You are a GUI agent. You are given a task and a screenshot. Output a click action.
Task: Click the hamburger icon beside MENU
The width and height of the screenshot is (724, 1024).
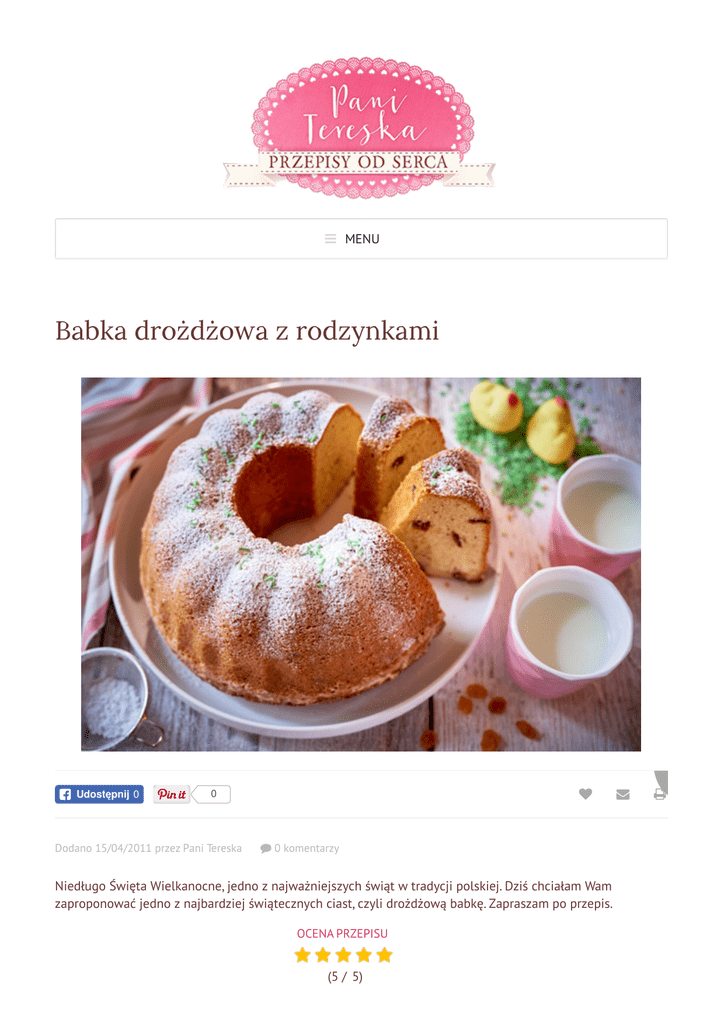click(330, 239)
